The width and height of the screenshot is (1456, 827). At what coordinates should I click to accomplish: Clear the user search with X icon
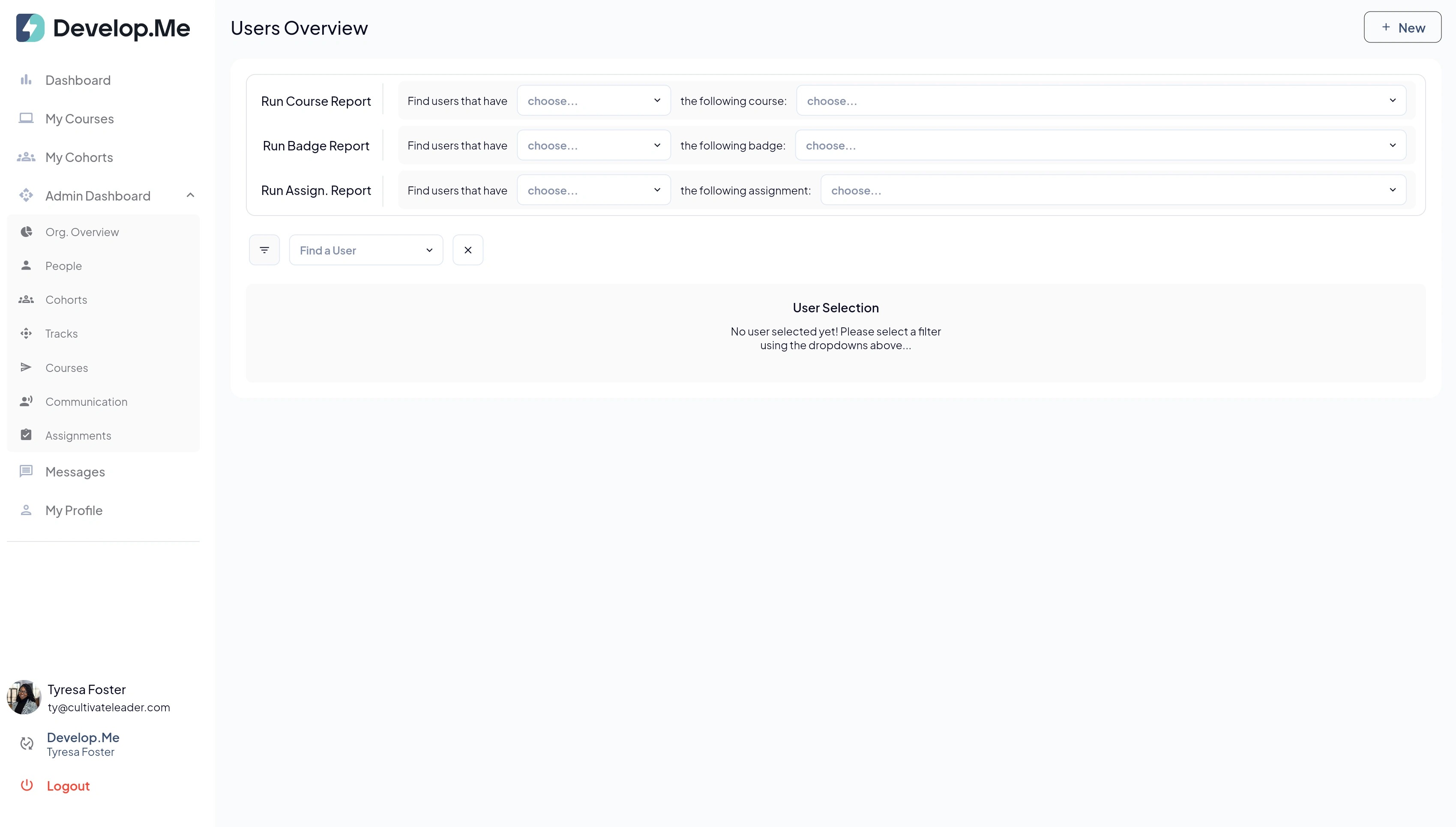click(467, 250)
